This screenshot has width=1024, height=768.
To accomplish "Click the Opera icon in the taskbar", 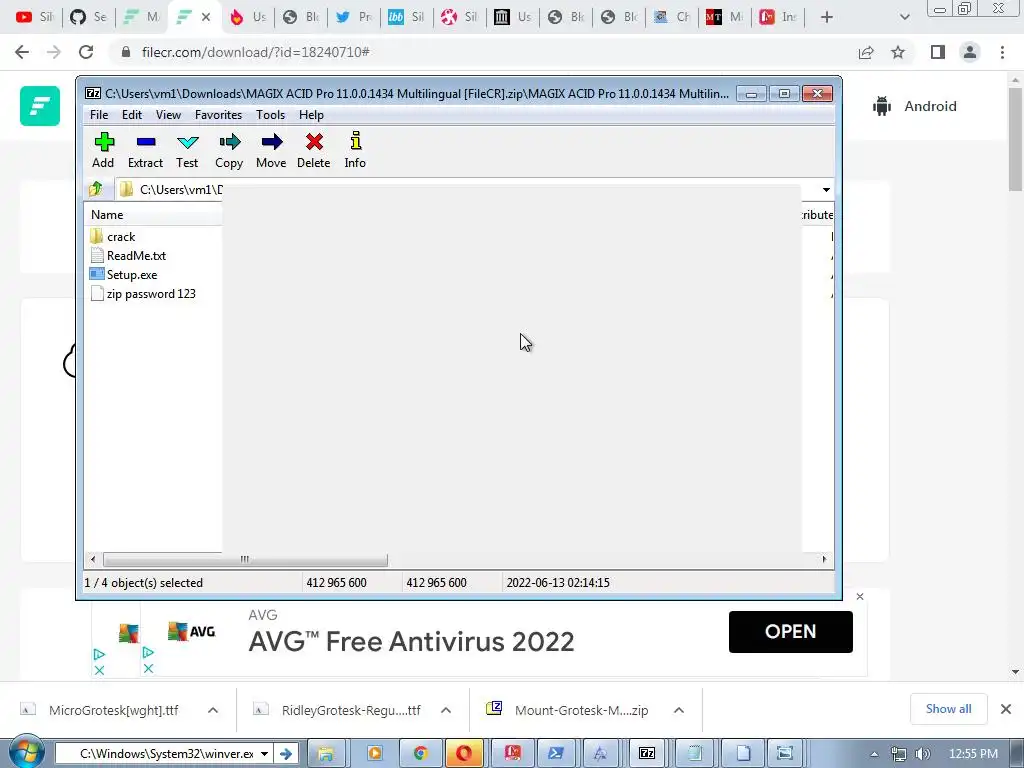I will pyautogui.click(x=464, y=754).
